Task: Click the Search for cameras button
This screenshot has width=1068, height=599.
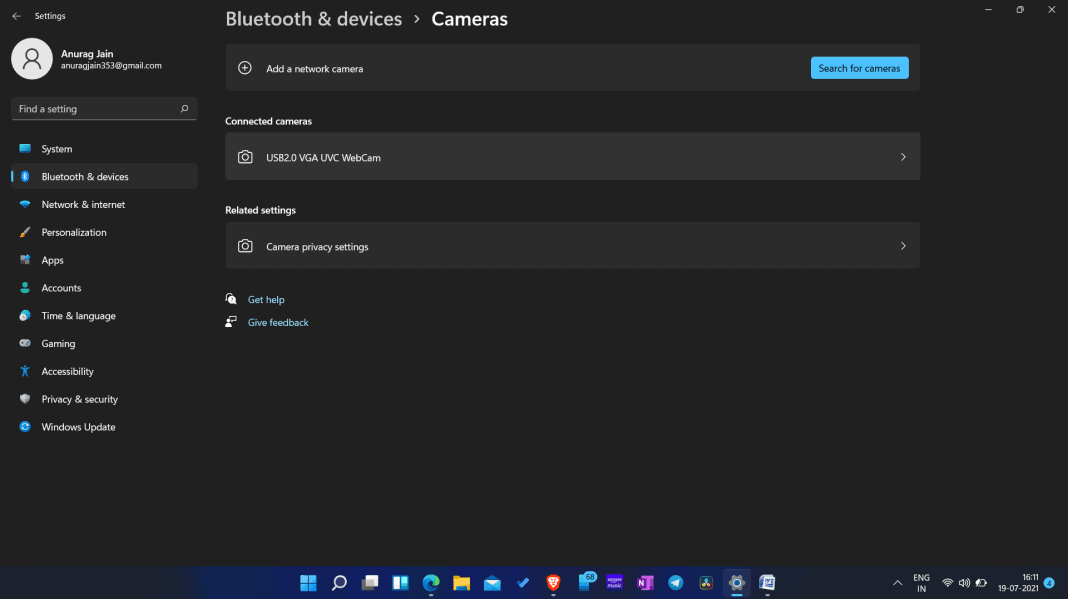Action: pyautogui.click(x=859, y=67)
